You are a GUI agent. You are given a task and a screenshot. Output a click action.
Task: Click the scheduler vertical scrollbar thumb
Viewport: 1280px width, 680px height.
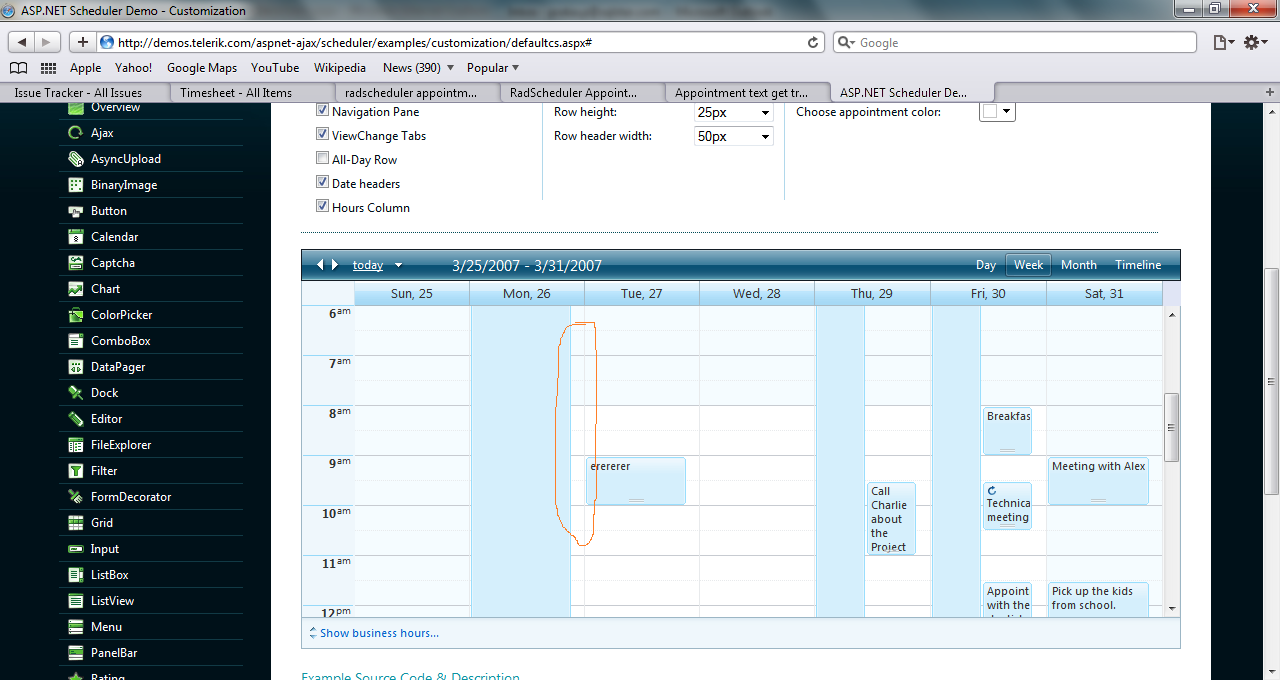pos(1172,427)
